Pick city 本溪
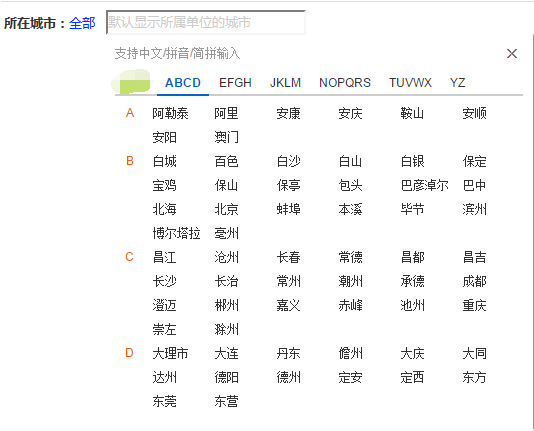The image size is (534, 431). (x=350, y=209)
